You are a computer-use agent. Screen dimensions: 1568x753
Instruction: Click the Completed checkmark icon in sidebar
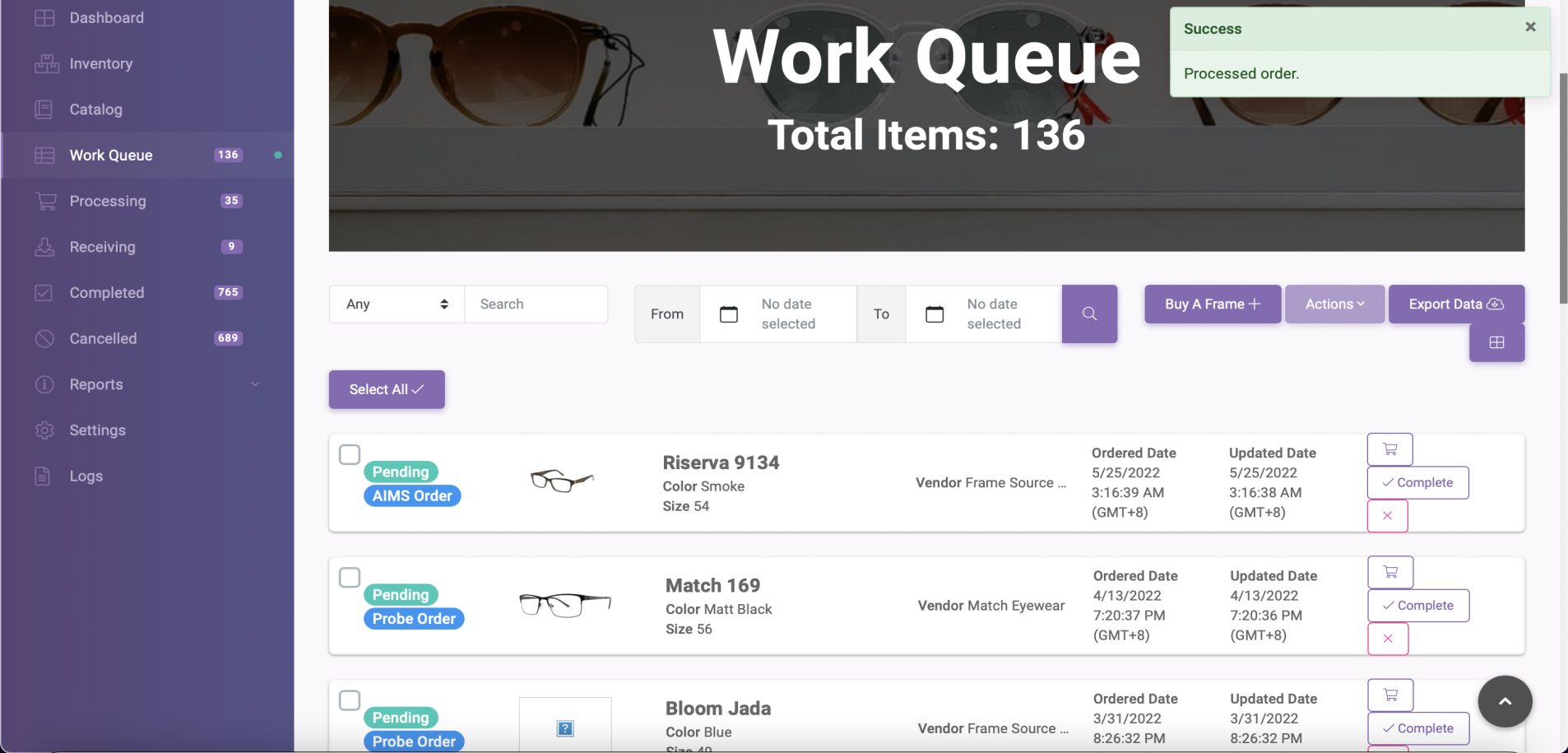[x=44, y=292]
